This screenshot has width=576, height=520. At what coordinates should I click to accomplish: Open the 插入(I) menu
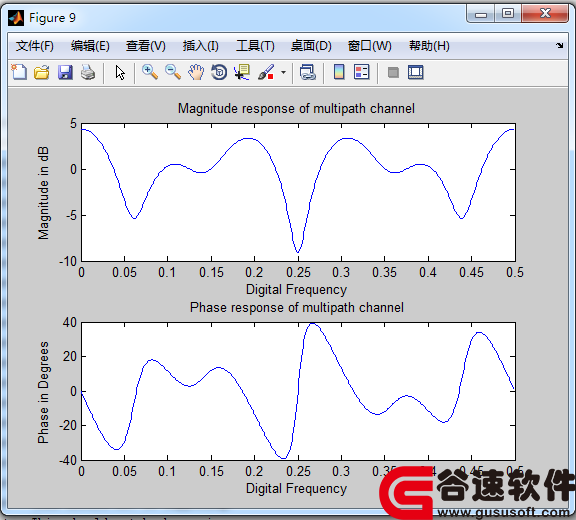click(x=201, y=46)
